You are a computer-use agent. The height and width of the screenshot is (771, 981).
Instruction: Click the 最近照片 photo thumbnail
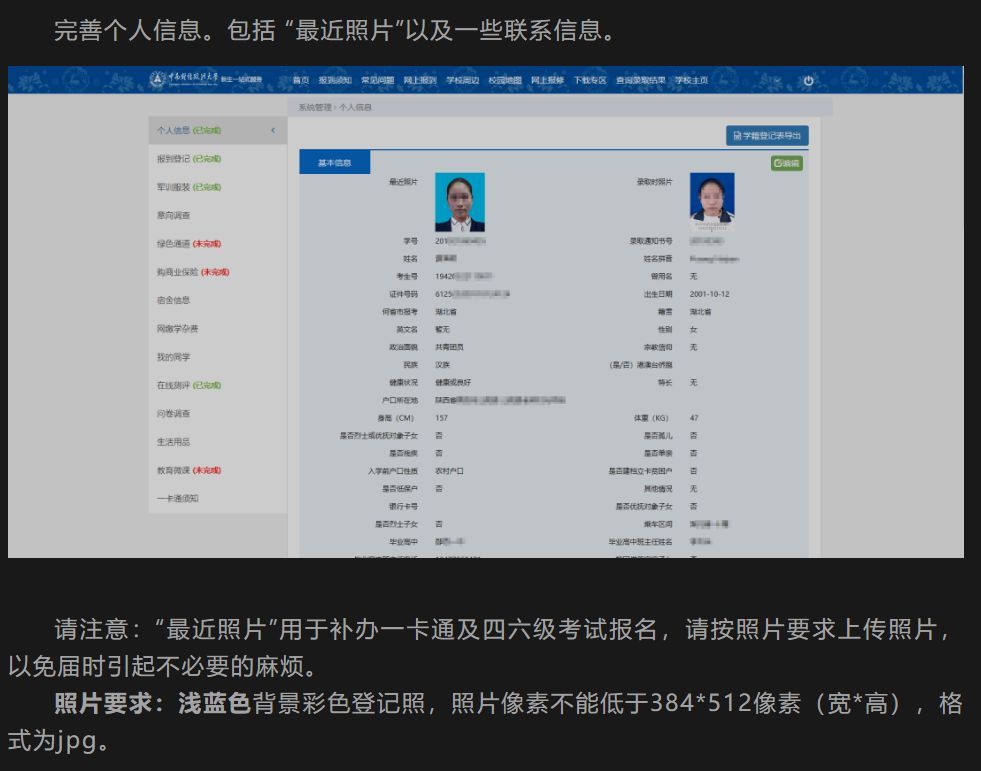click(459, 201)
